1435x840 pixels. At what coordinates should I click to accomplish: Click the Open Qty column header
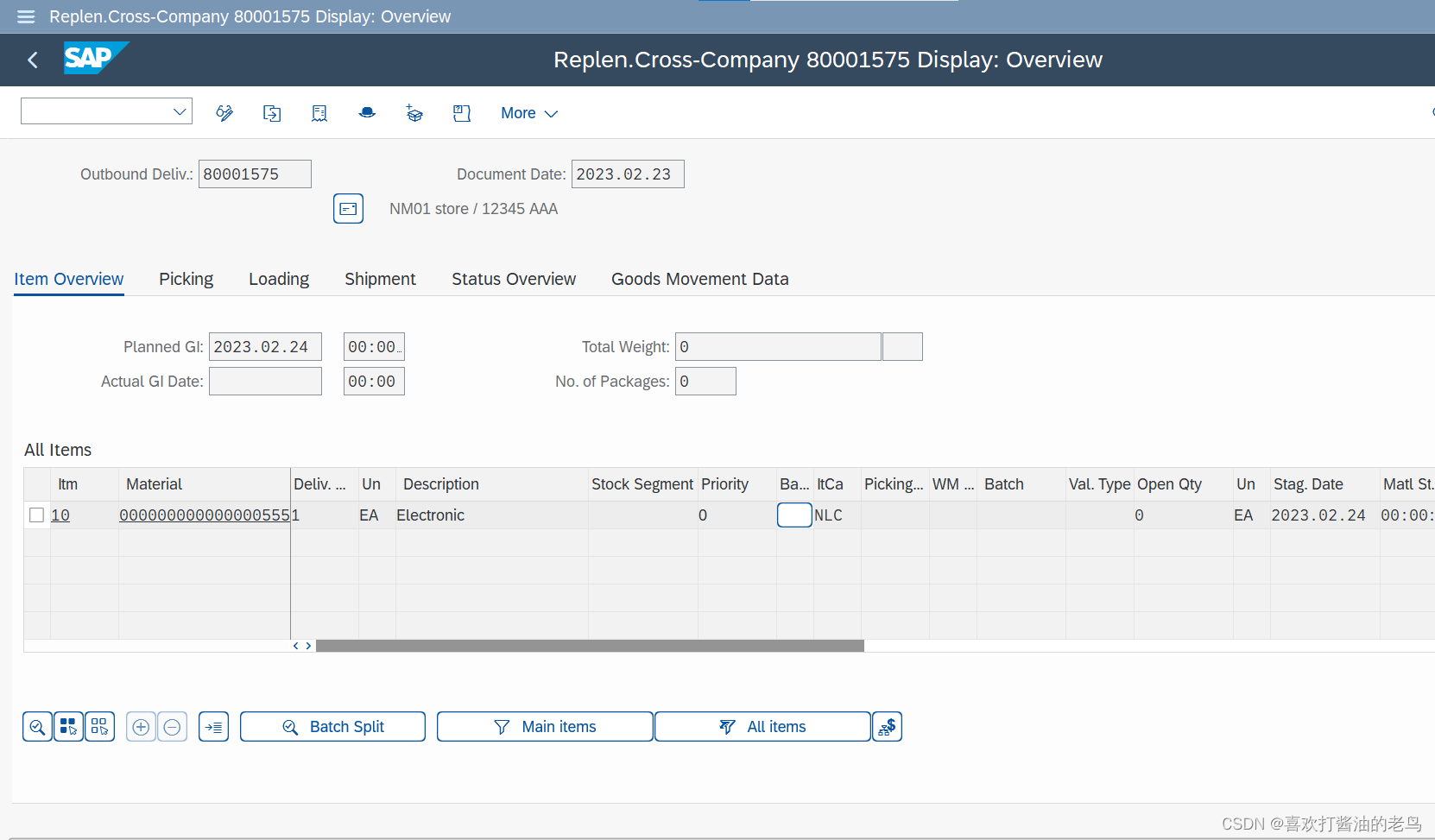click(1183, 484)
